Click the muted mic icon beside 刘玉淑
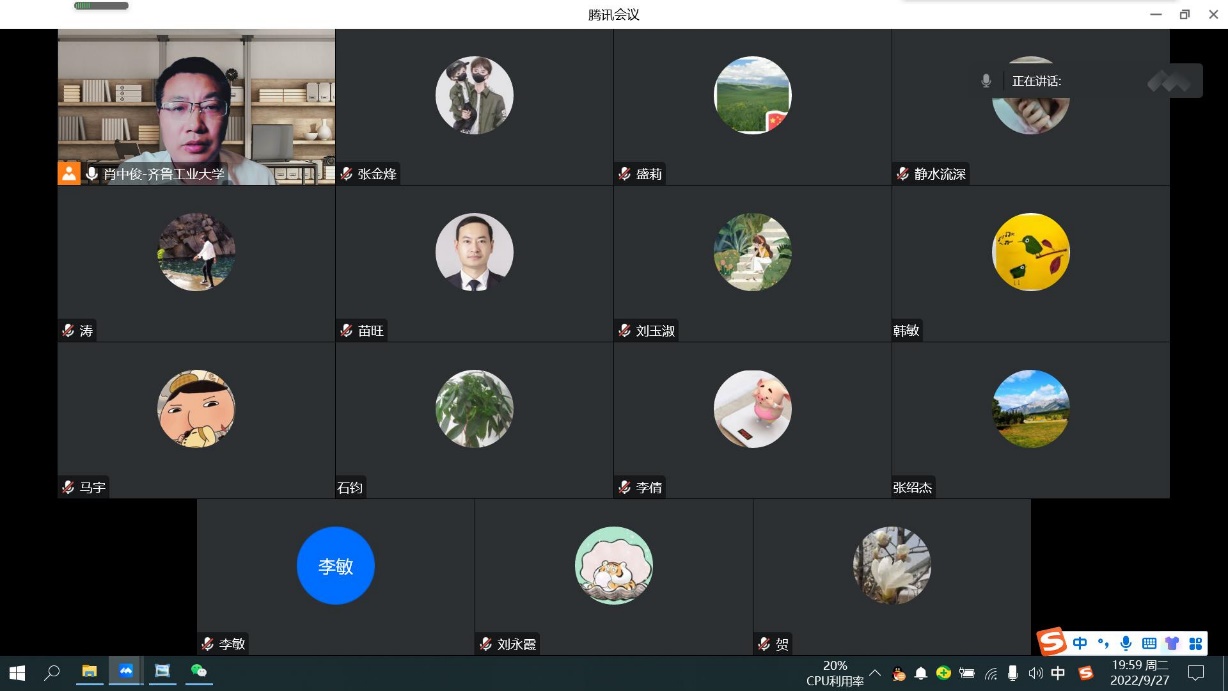 click(x=625, y=331)
